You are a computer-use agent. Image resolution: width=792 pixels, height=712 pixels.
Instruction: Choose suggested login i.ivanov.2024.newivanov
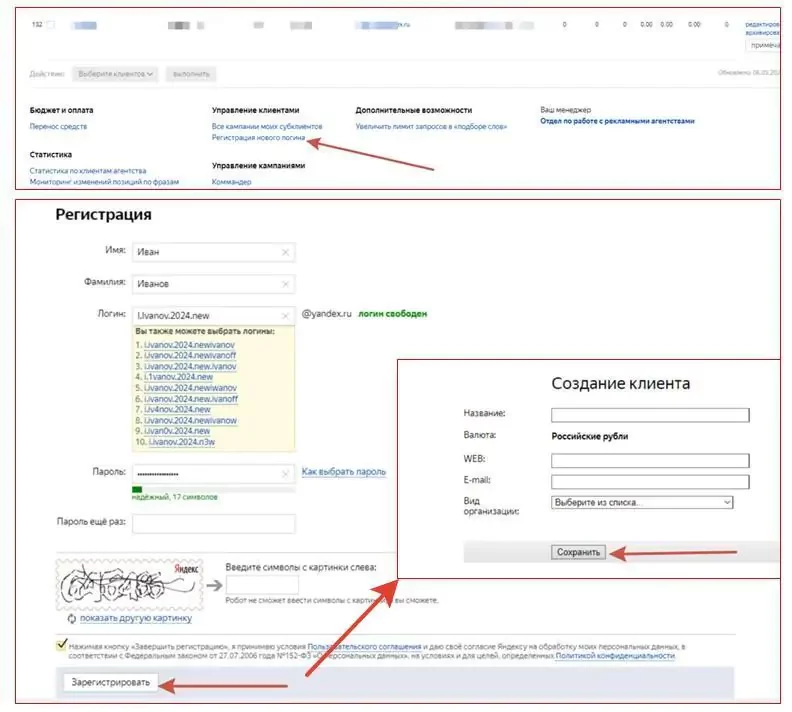pyautogui.click(x=189, y=345)
